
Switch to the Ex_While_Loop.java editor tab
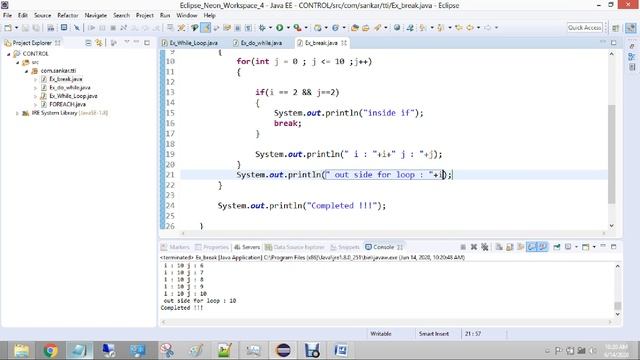(190, 43)
